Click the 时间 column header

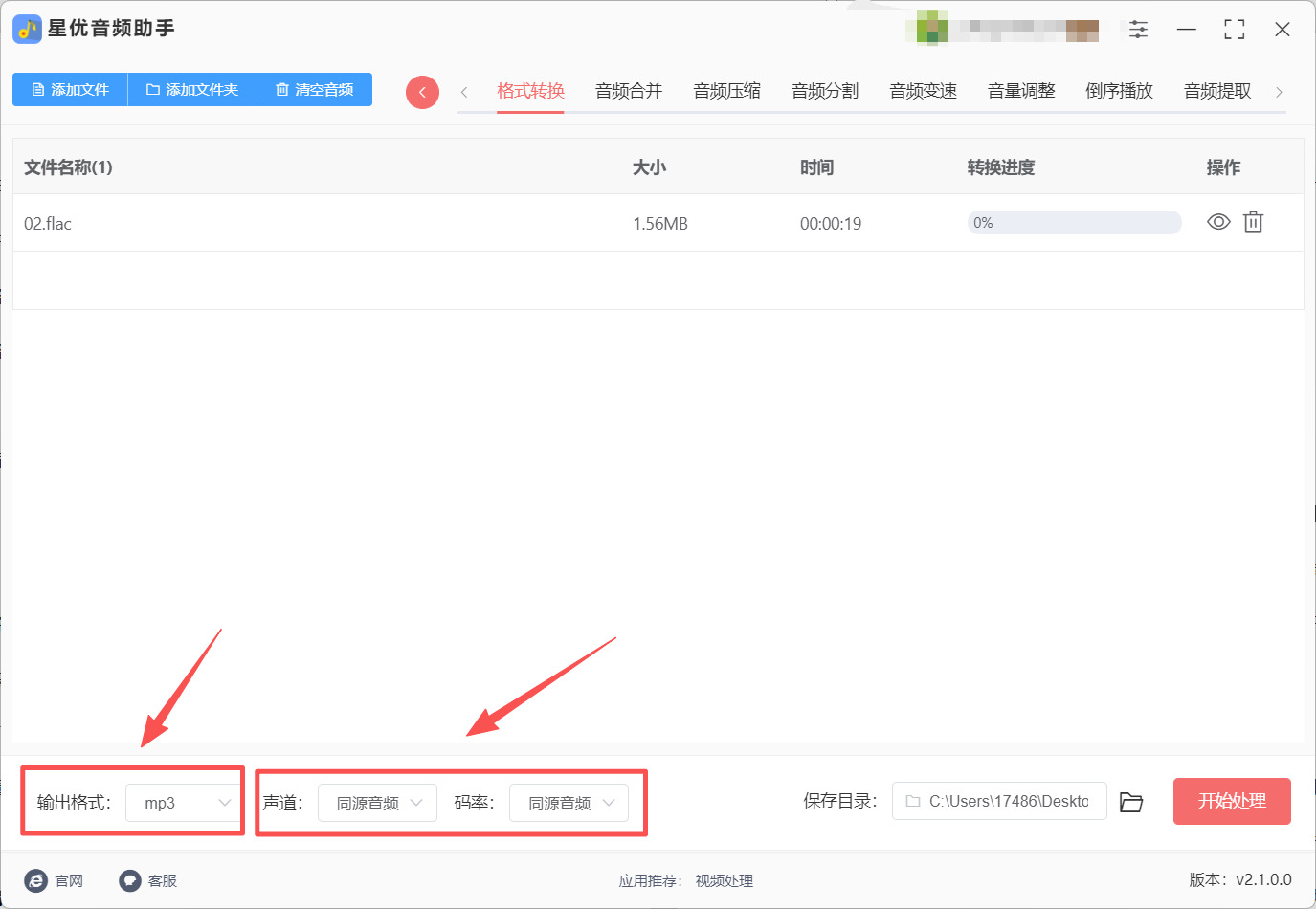tap(816, 167)
